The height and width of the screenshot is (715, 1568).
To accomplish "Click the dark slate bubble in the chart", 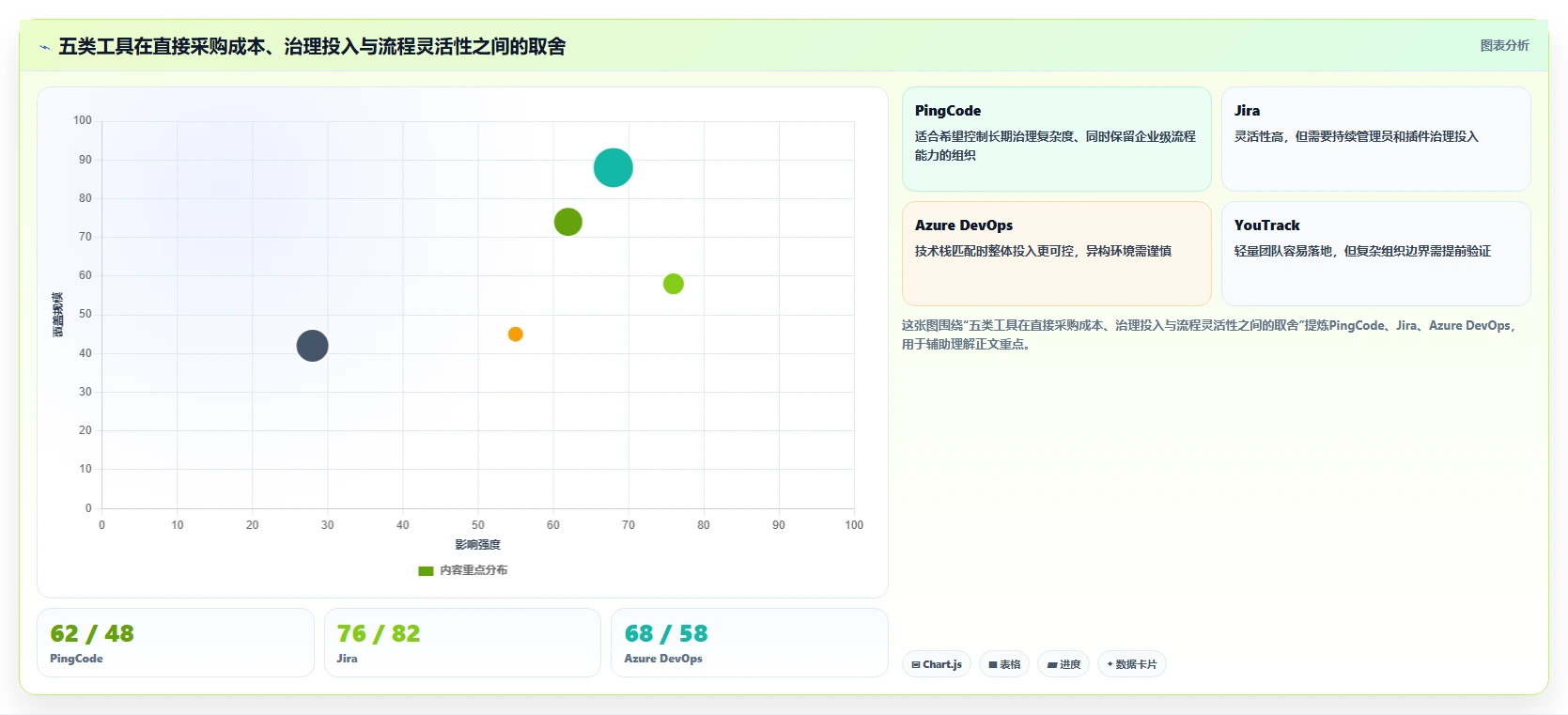I will click(x=312, y=346).
